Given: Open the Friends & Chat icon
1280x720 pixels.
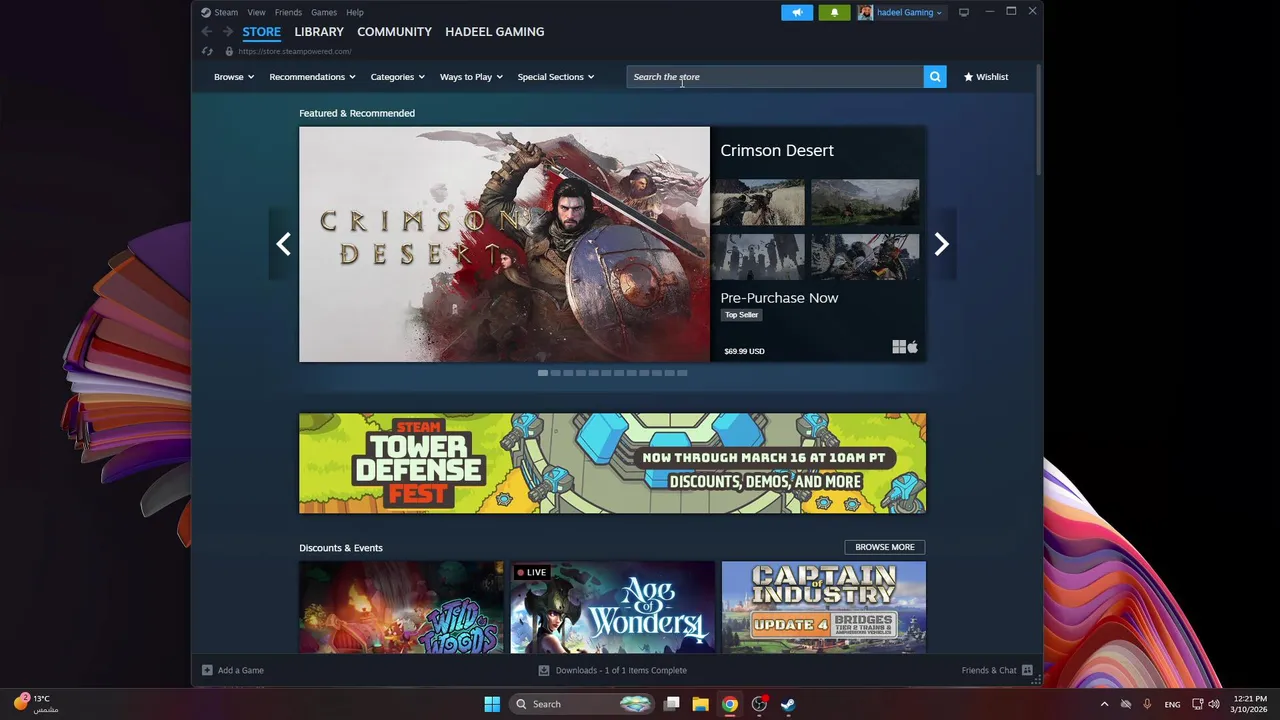Looking at the screenshot, I should 1027,670.
